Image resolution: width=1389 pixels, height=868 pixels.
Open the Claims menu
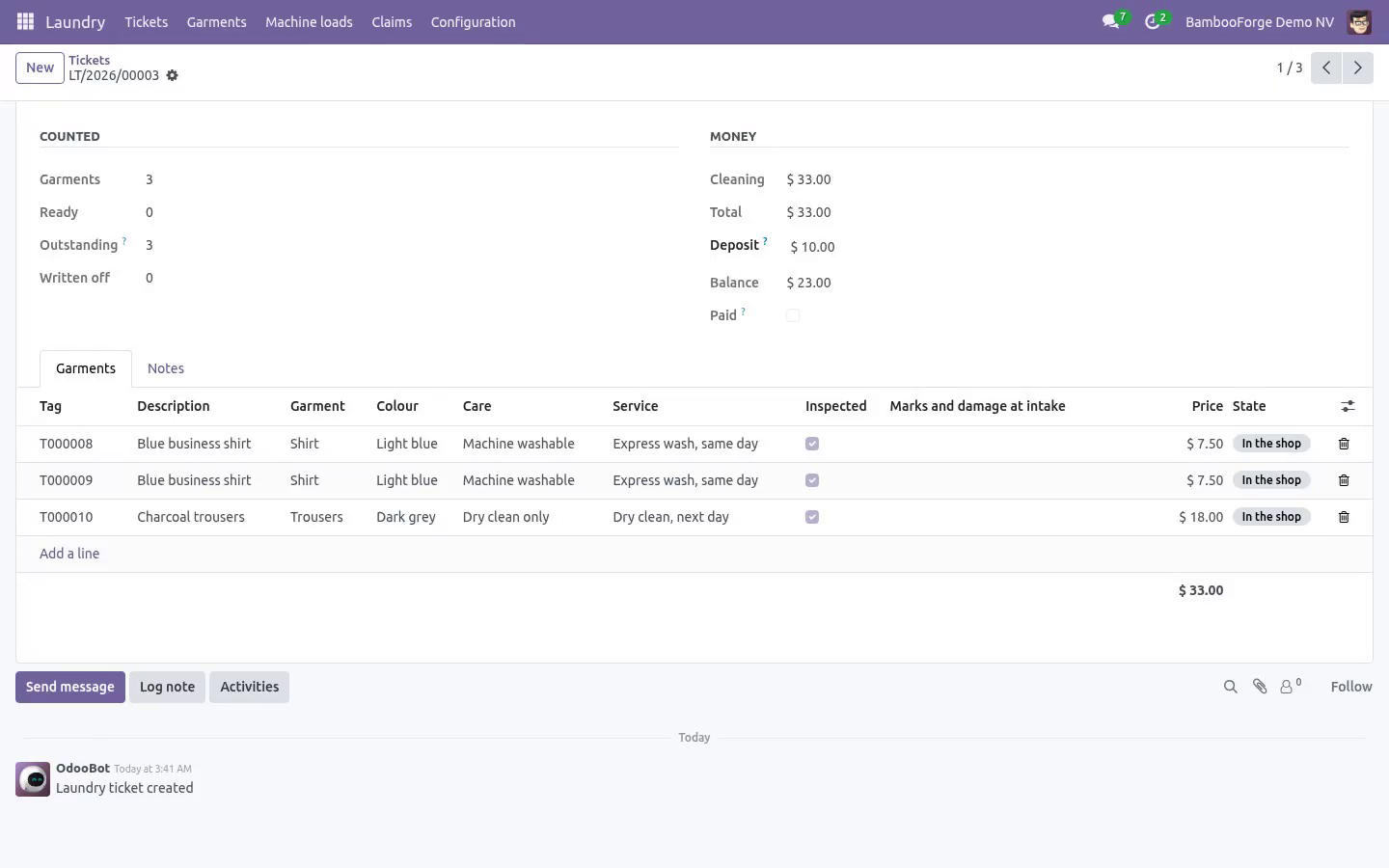point(392,21)
